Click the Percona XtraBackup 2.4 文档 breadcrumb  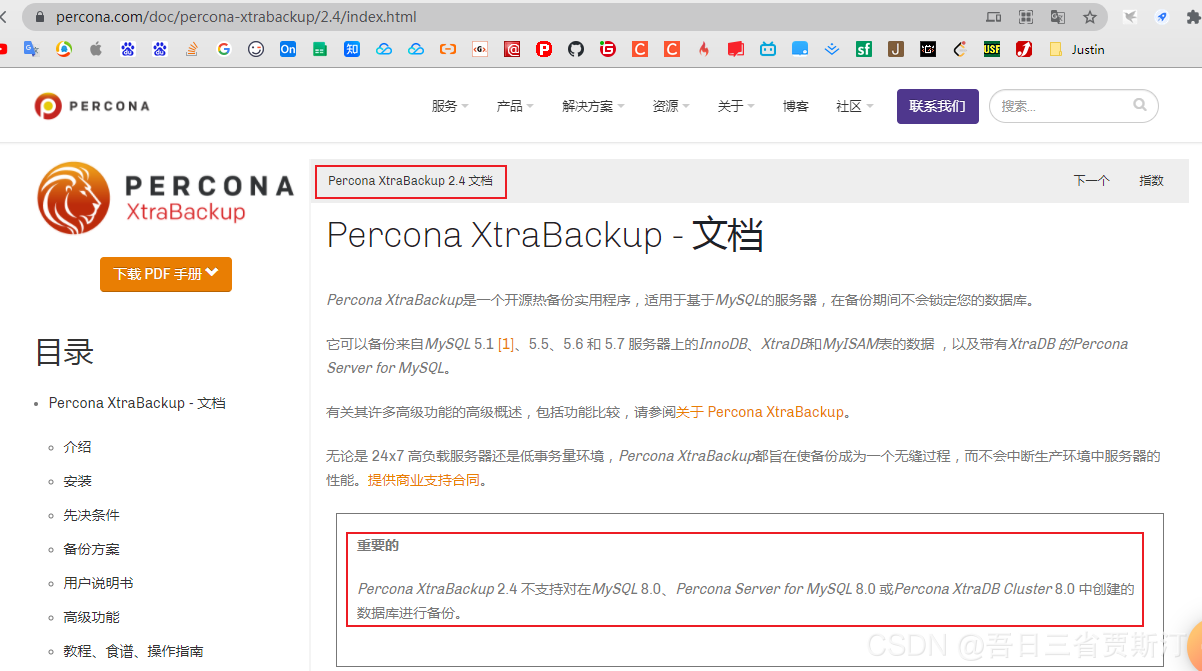click(411, 181)
